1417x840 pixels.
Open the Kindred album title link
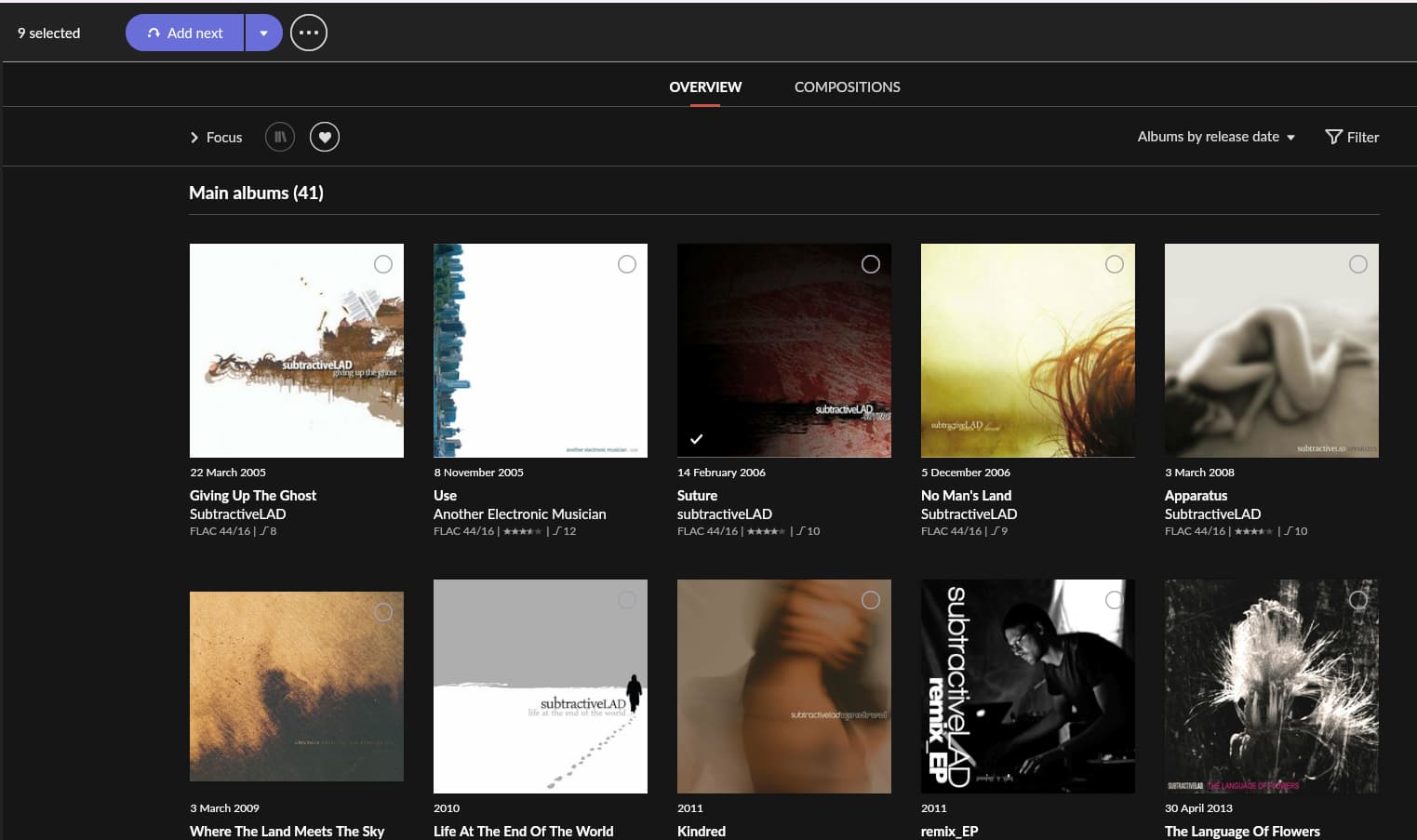point(702,831)
